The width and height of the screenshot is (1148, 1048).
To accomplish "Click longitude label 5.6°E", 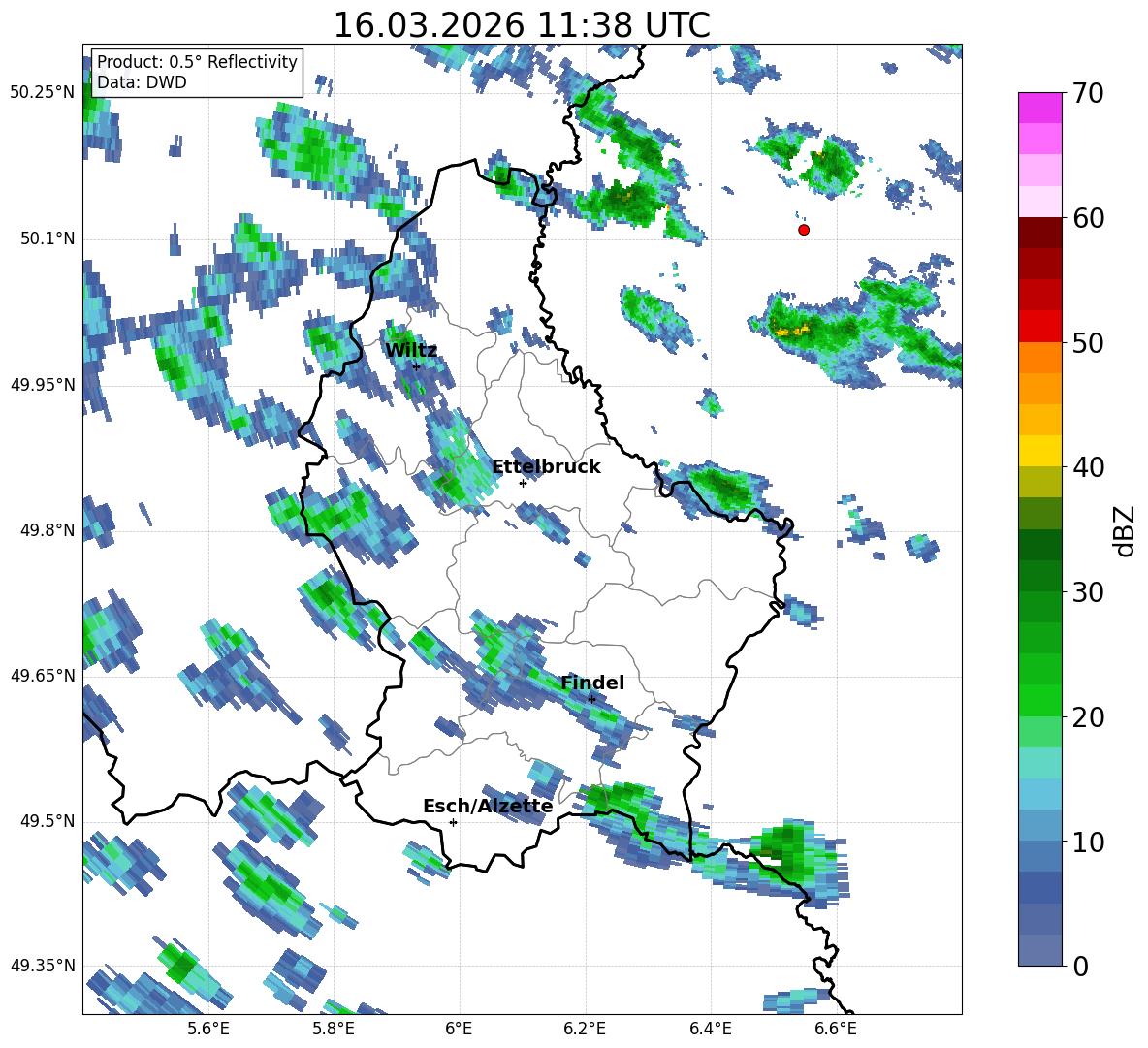I will (207, 1029).
